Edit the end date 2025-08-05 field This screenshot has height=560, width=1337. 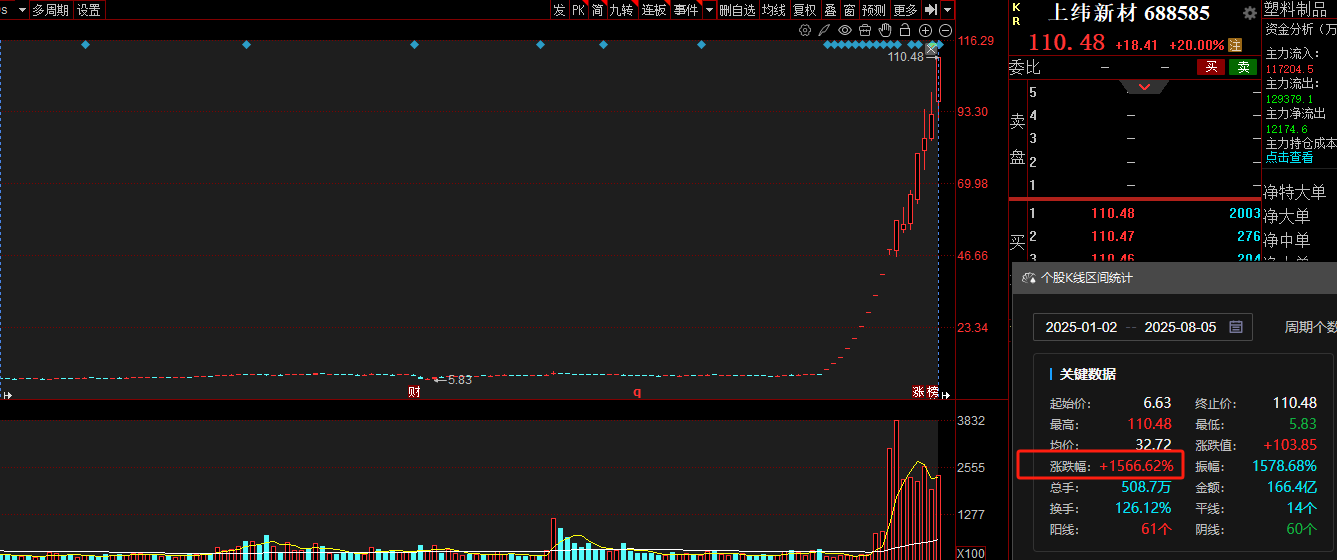pos(1181,327)
